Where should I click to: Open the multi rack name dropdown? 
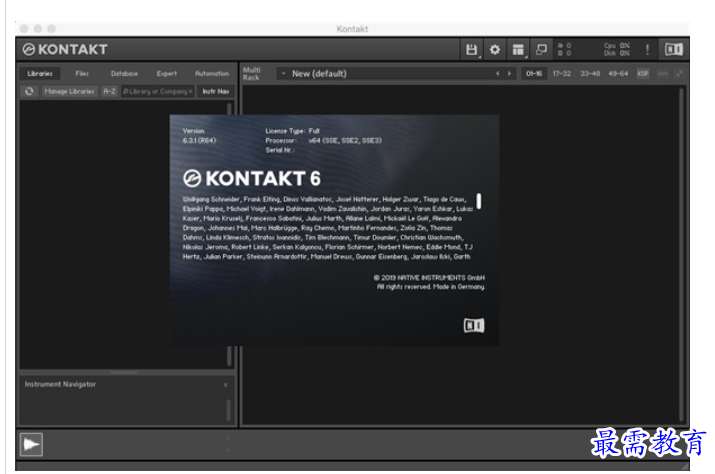pos(283,73)
